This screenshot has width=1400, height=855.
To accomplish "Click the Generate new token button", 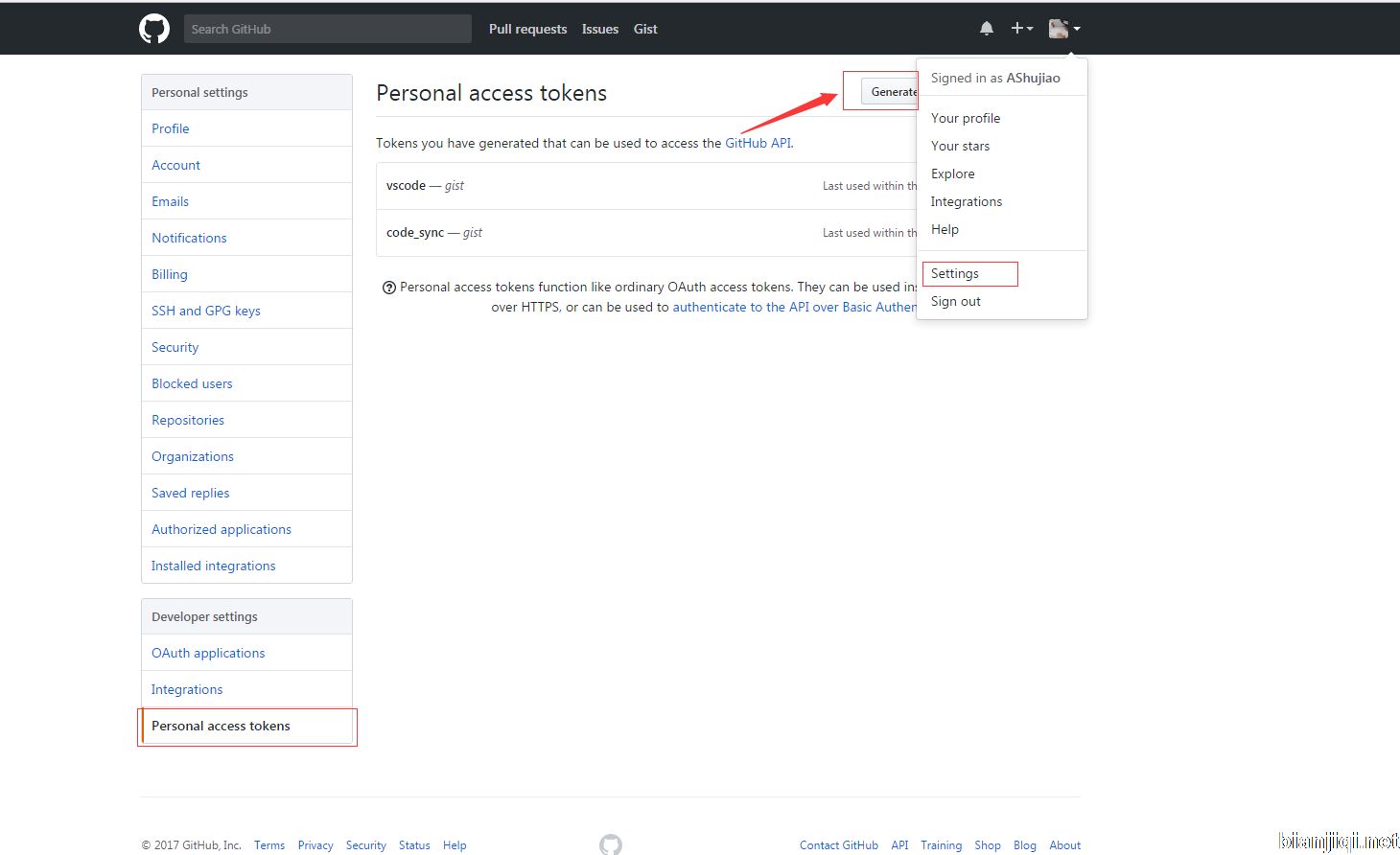I will 890,92.
